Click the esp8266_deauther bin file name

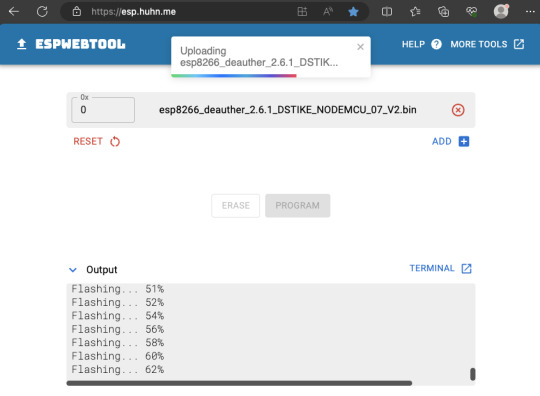tap(288, 110)
